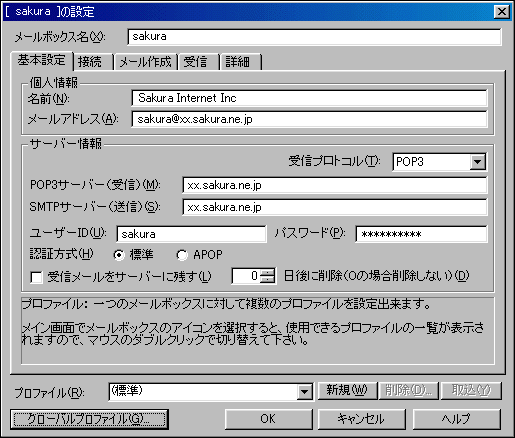The image size is (515, 438).
Task: Click the グローバルプロファイル(G)... button
Action: click(x=89, y=419)
